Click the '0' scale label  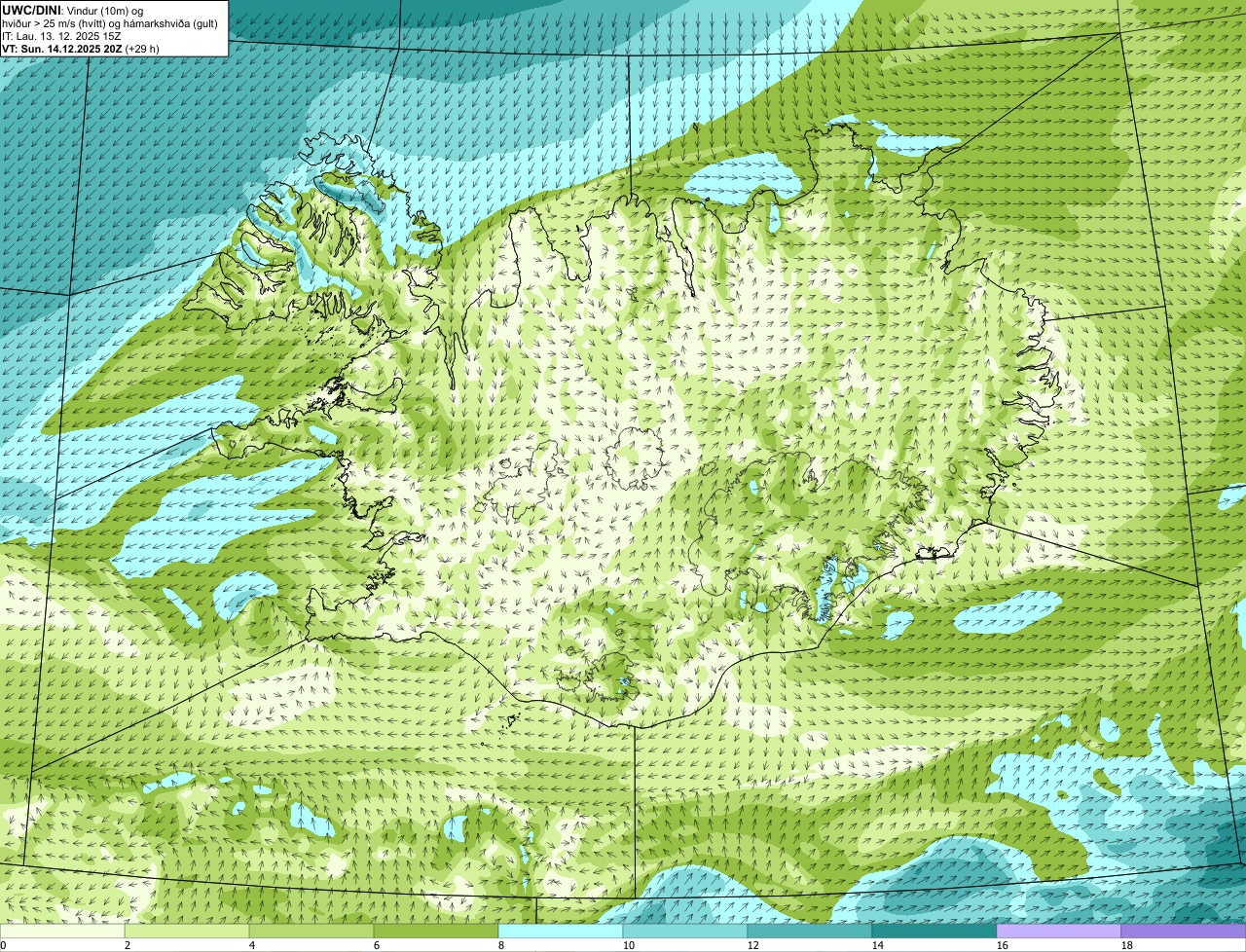[x=3, y=945]
